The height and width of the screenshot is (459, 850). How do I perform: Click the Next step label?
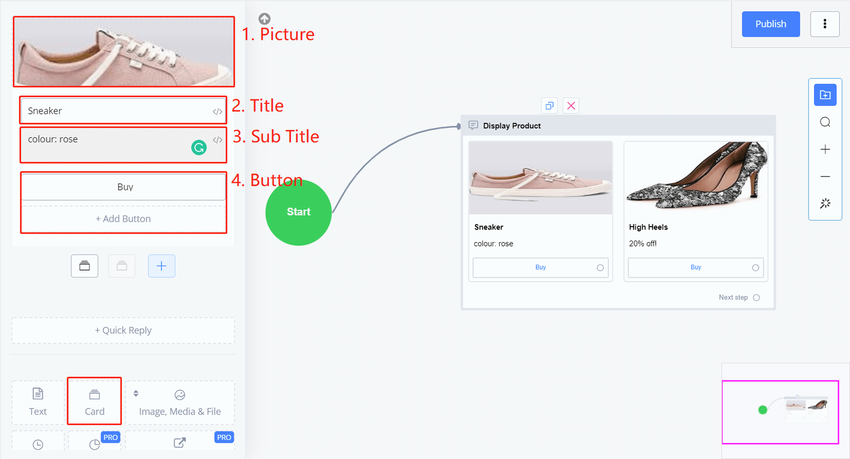[x=733, y=298]
